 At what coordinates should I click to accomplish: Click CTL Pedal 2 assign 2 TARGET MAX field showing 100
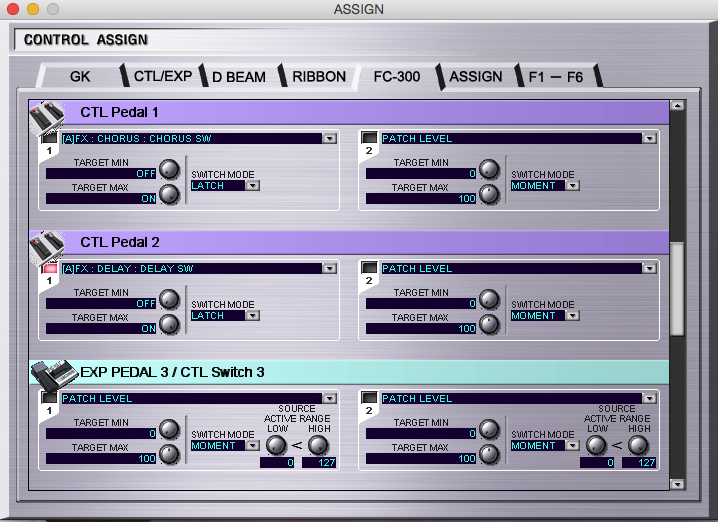(x=421, y=328)
